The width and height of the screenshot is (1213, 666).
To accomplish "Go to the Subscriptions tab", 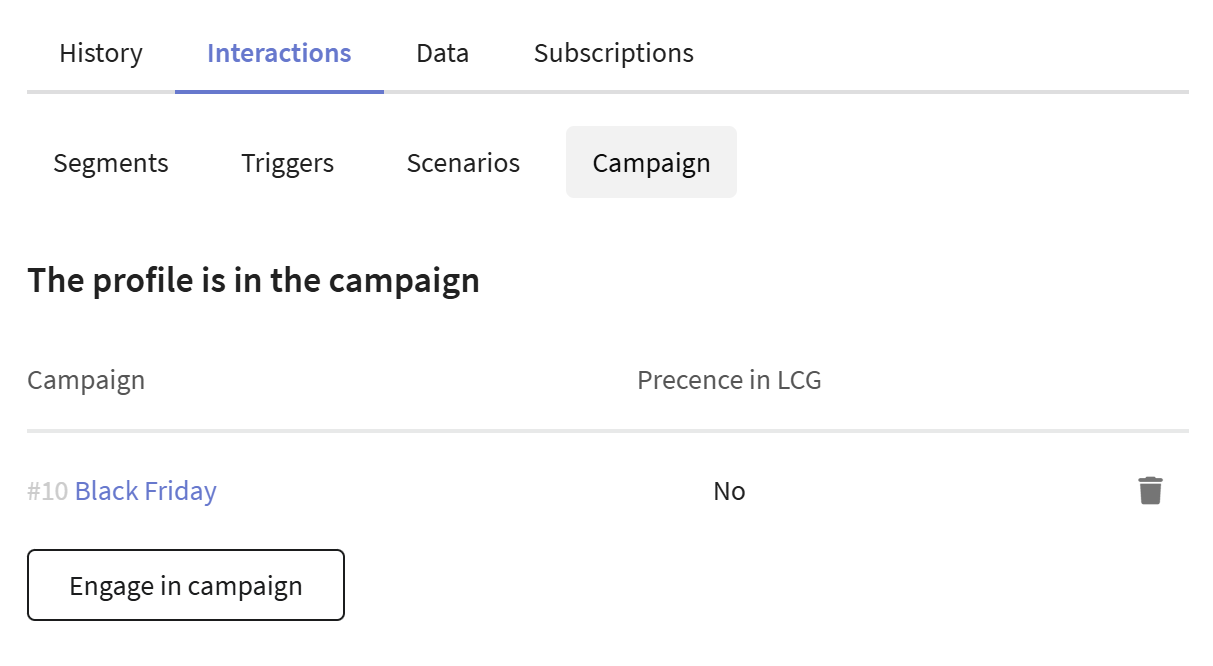I will tap(613, 53).
